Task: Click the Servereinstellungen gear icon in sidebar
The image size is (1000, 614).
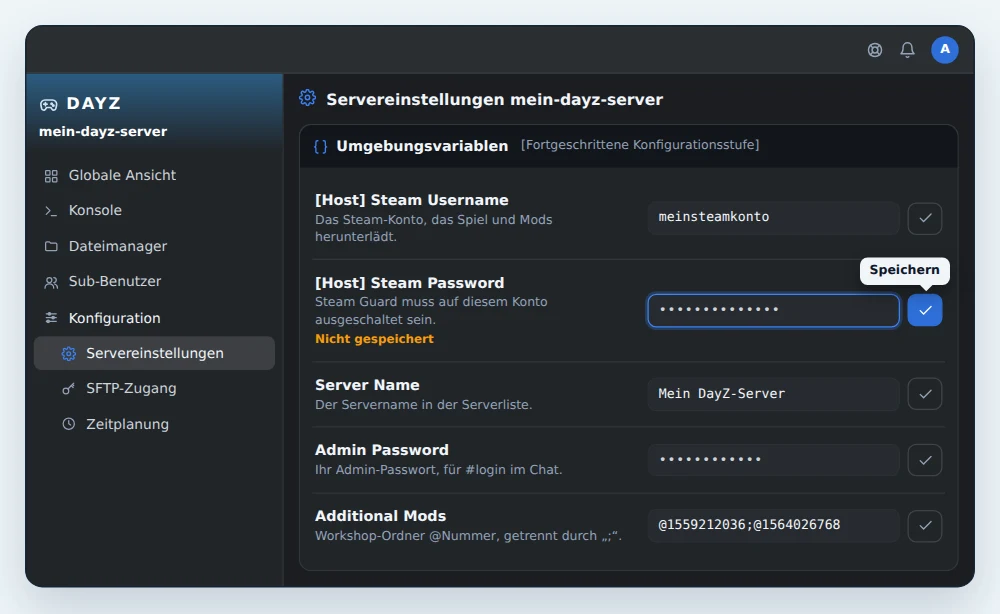Action: tap(69, 353)
